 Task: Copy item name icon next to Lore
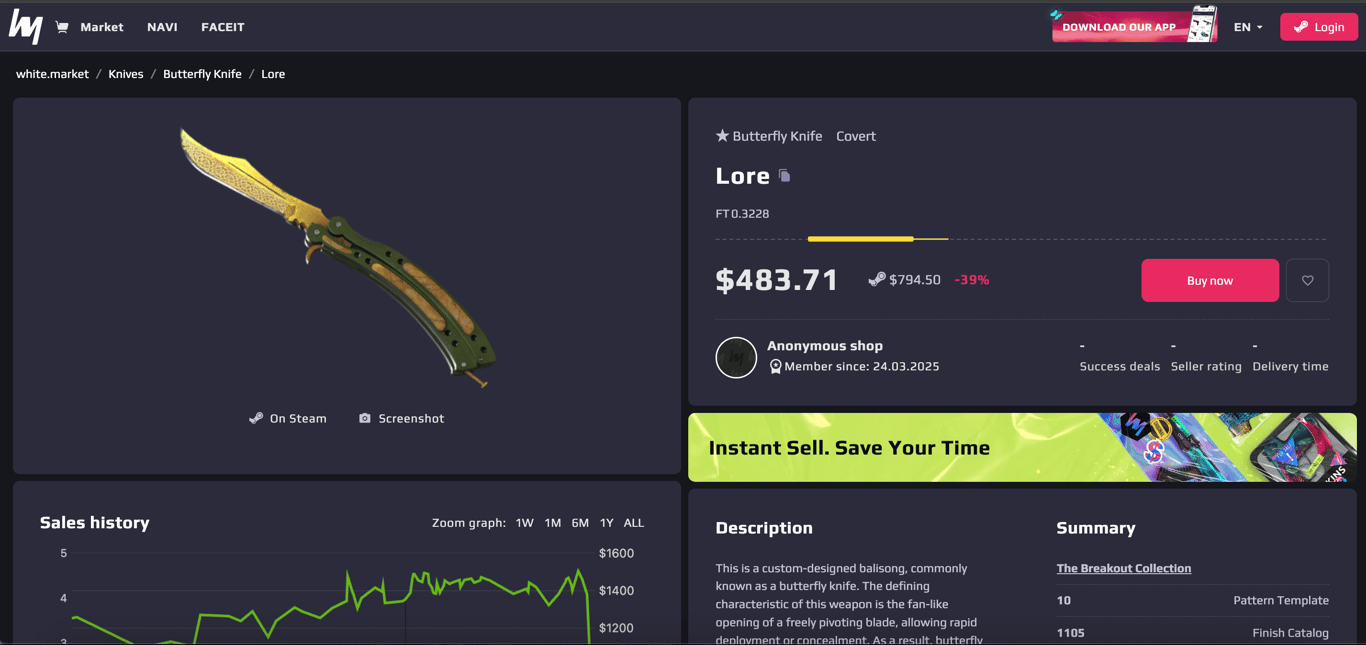point(785,176)
